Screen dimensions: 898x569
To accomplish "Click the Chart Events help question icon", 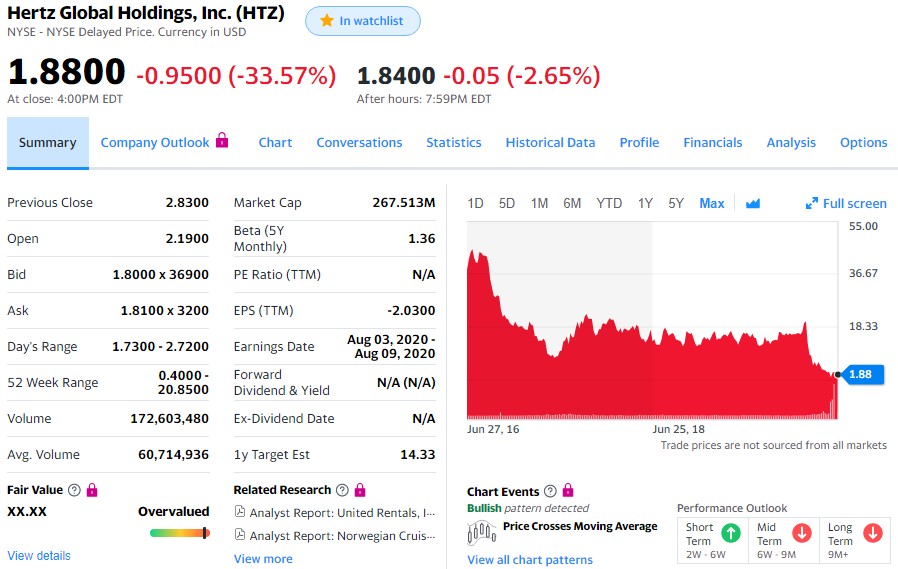I will (x=550, y=491).
